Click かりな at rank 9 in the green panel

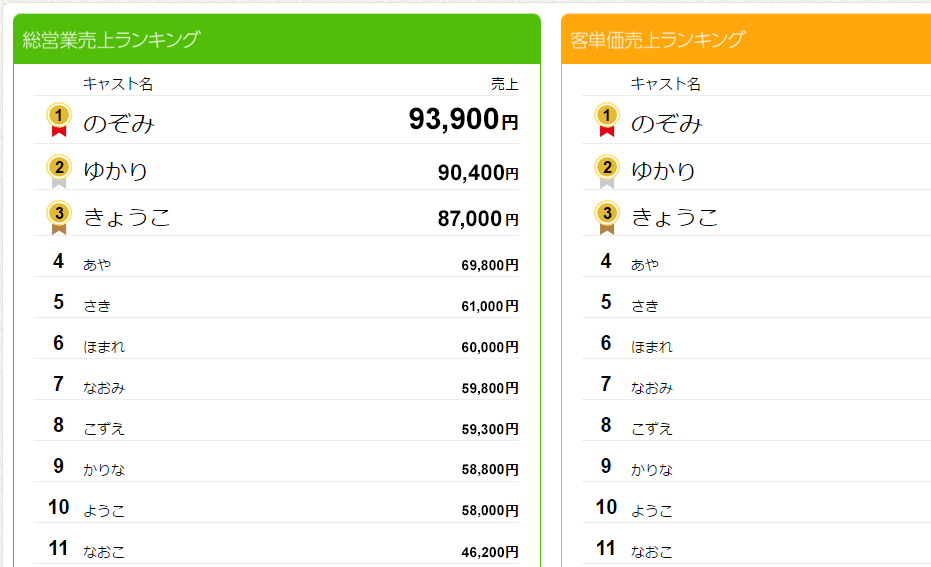[x=104, y=470]
